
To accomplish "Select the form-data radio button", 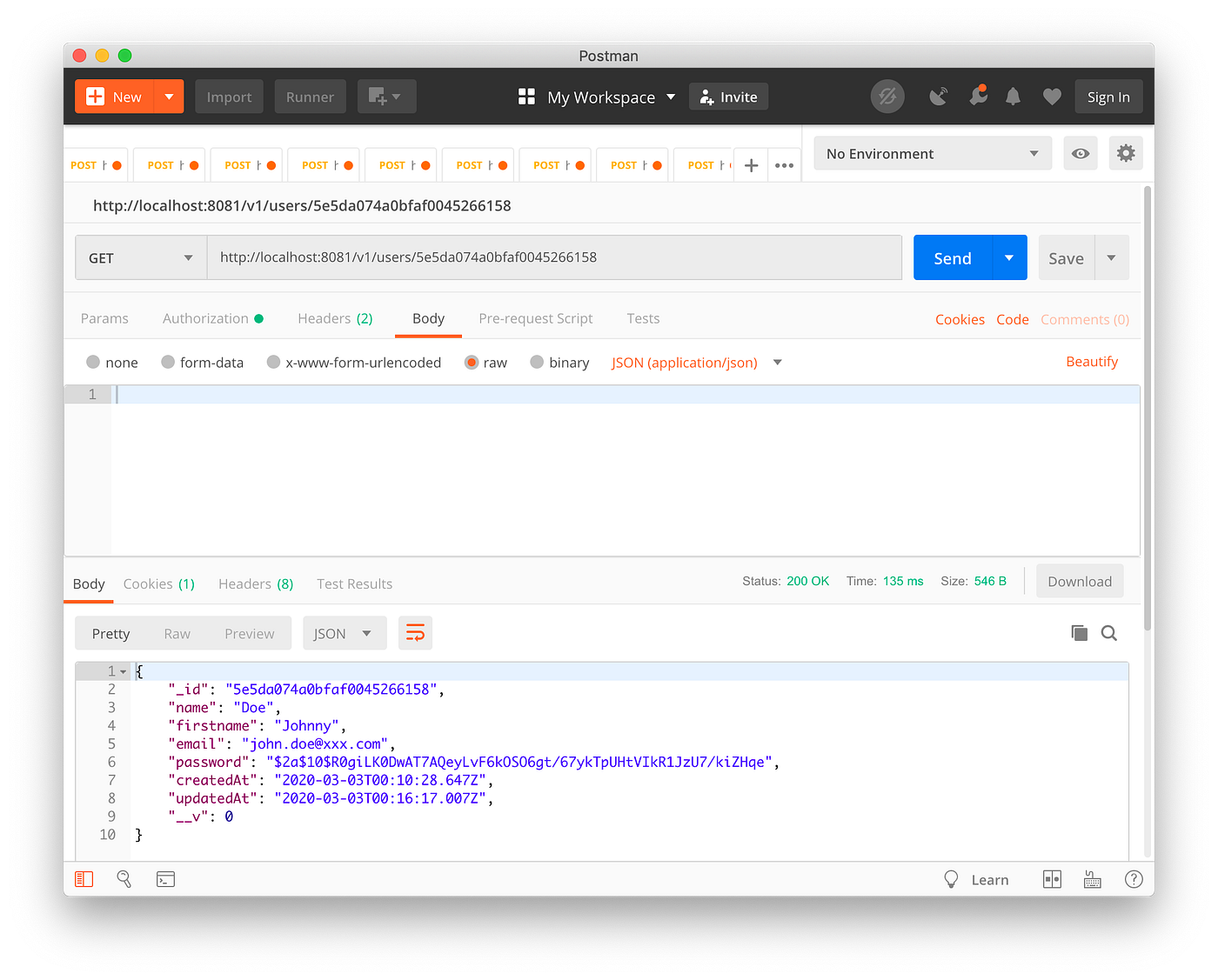I will coord(167,362).
